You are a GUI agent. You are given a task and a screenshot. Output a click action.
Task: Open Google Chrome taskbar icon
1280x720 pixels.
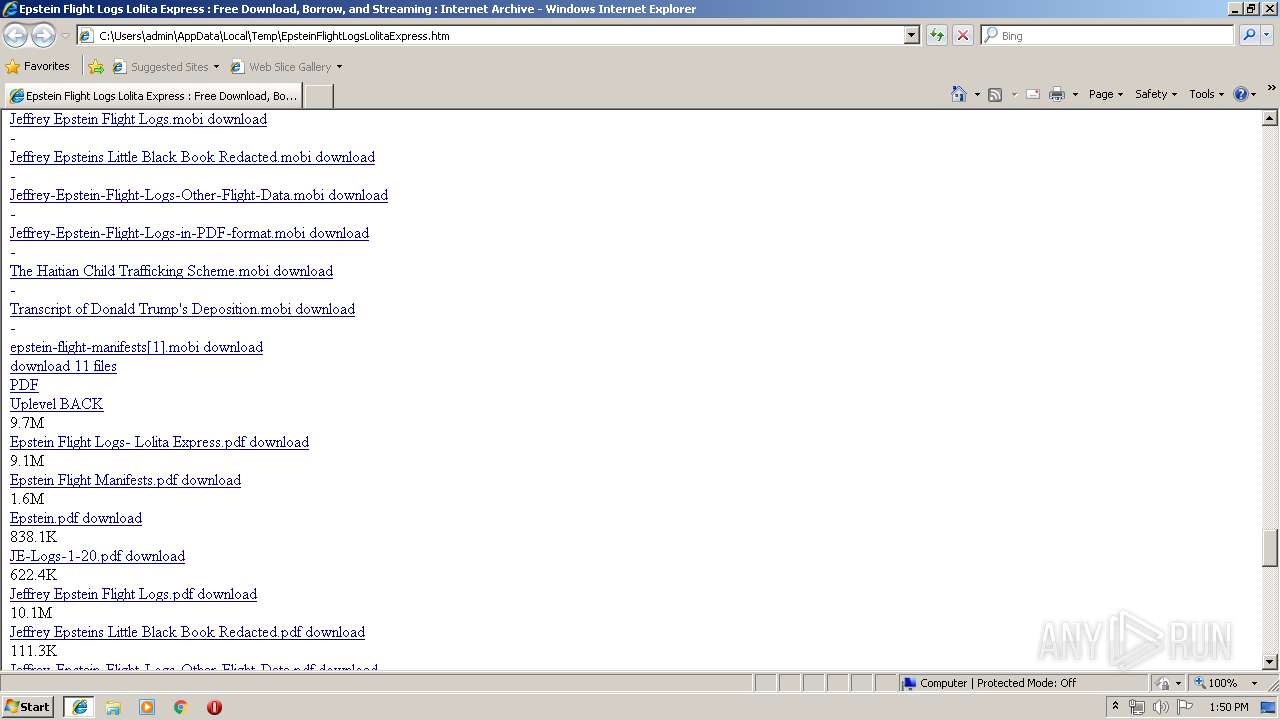pyautogui.click(x=181, y=707)
